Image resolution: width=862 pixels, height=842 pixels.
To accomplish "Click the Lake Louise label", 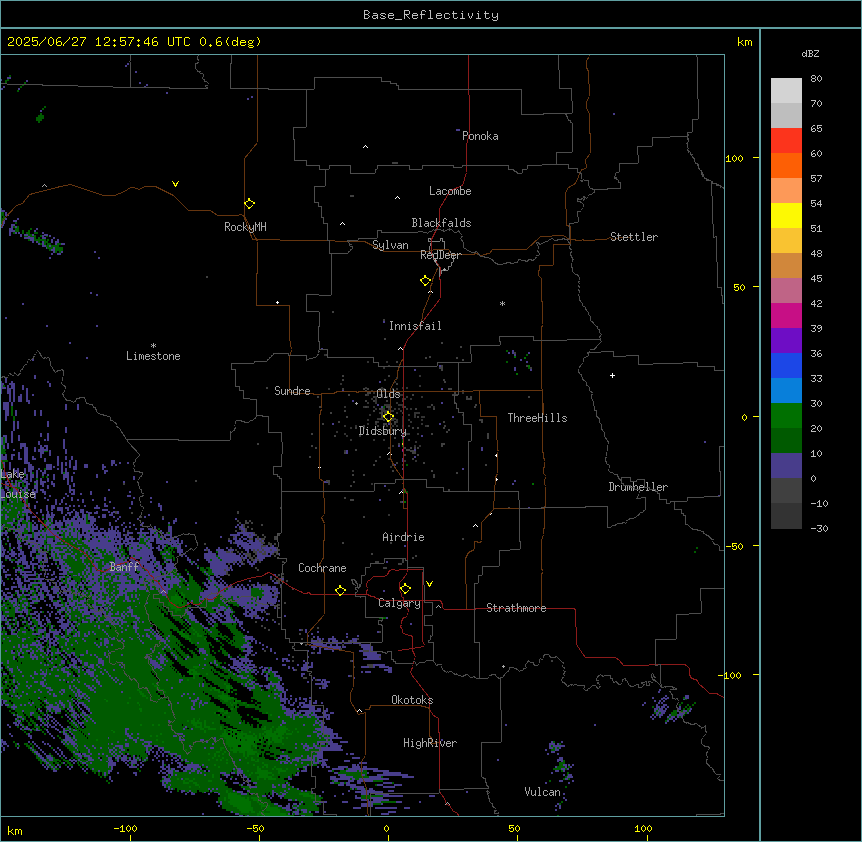I will click(x=16, y=484).
